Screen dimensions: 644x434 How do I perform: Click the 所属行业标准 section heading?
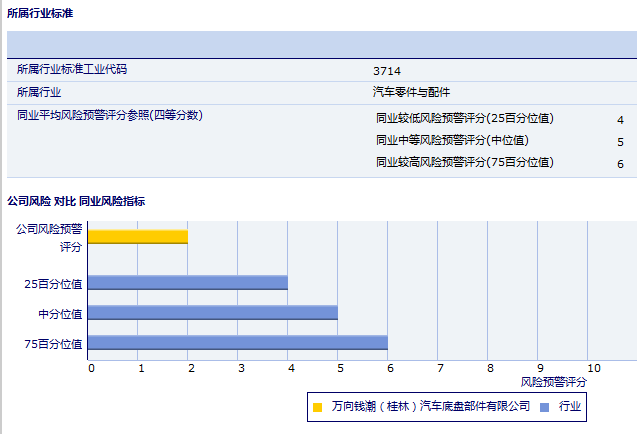pyautogui.click(x=39, y=13)
